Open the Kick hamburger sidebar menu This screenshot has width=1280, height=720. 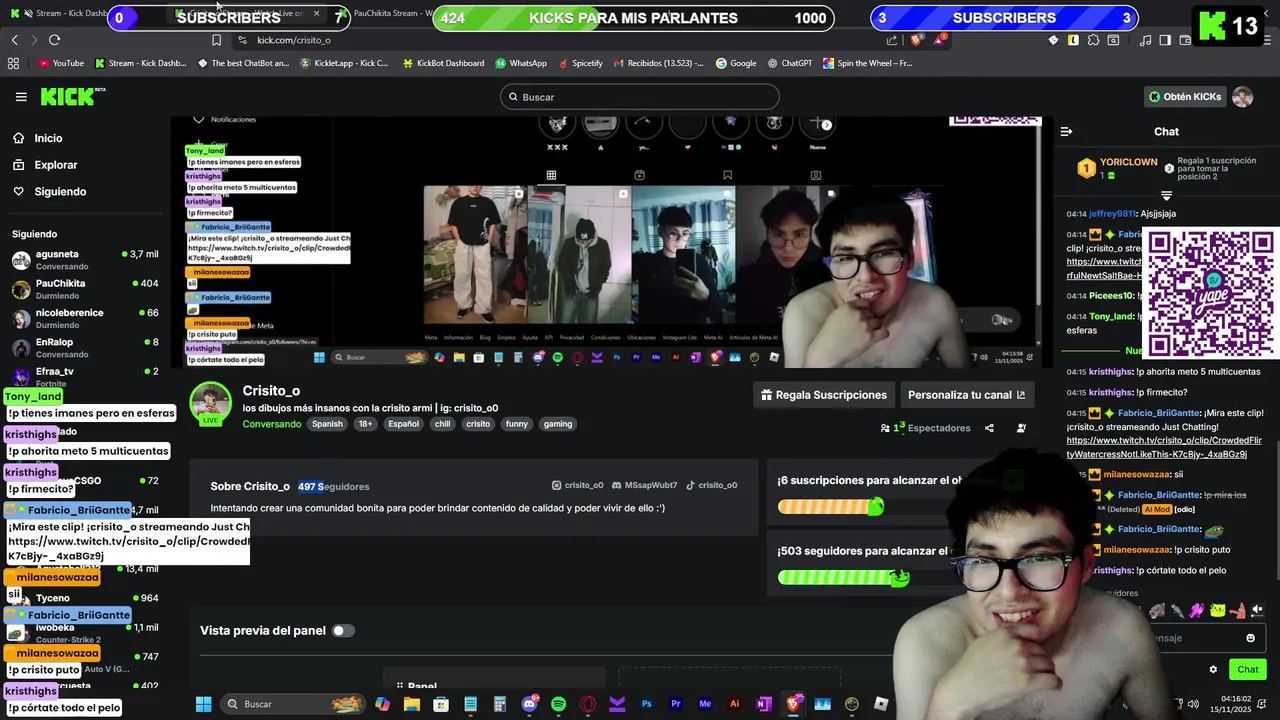[x=21, y=97]
